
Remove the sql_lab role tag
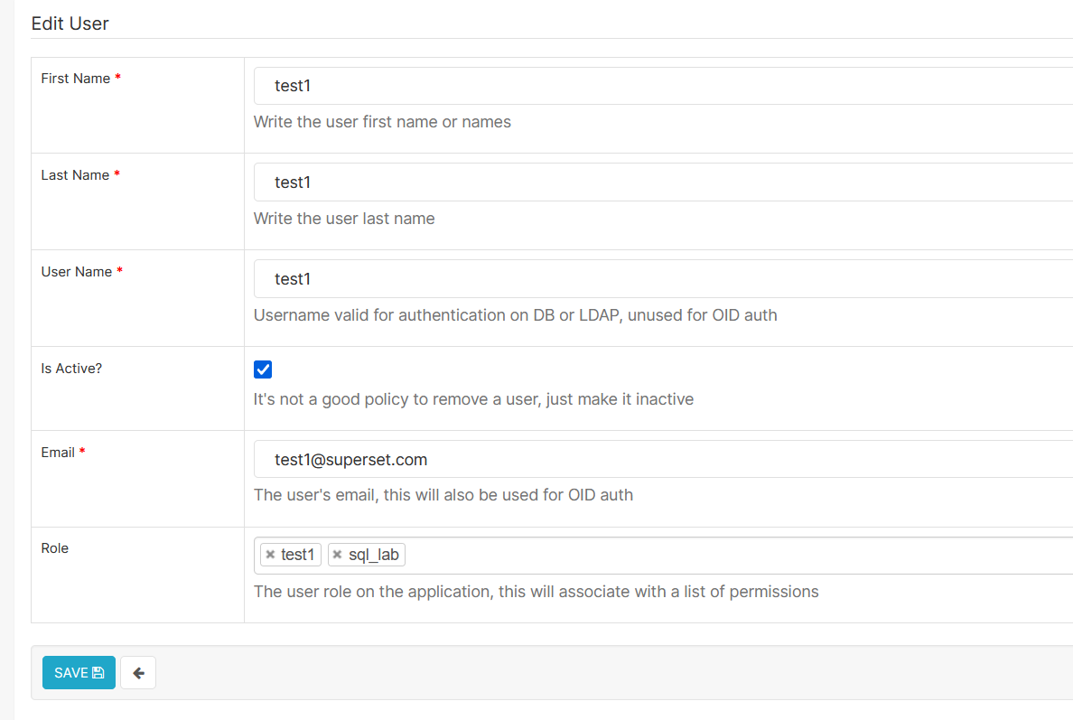click(x=337, y=555)
